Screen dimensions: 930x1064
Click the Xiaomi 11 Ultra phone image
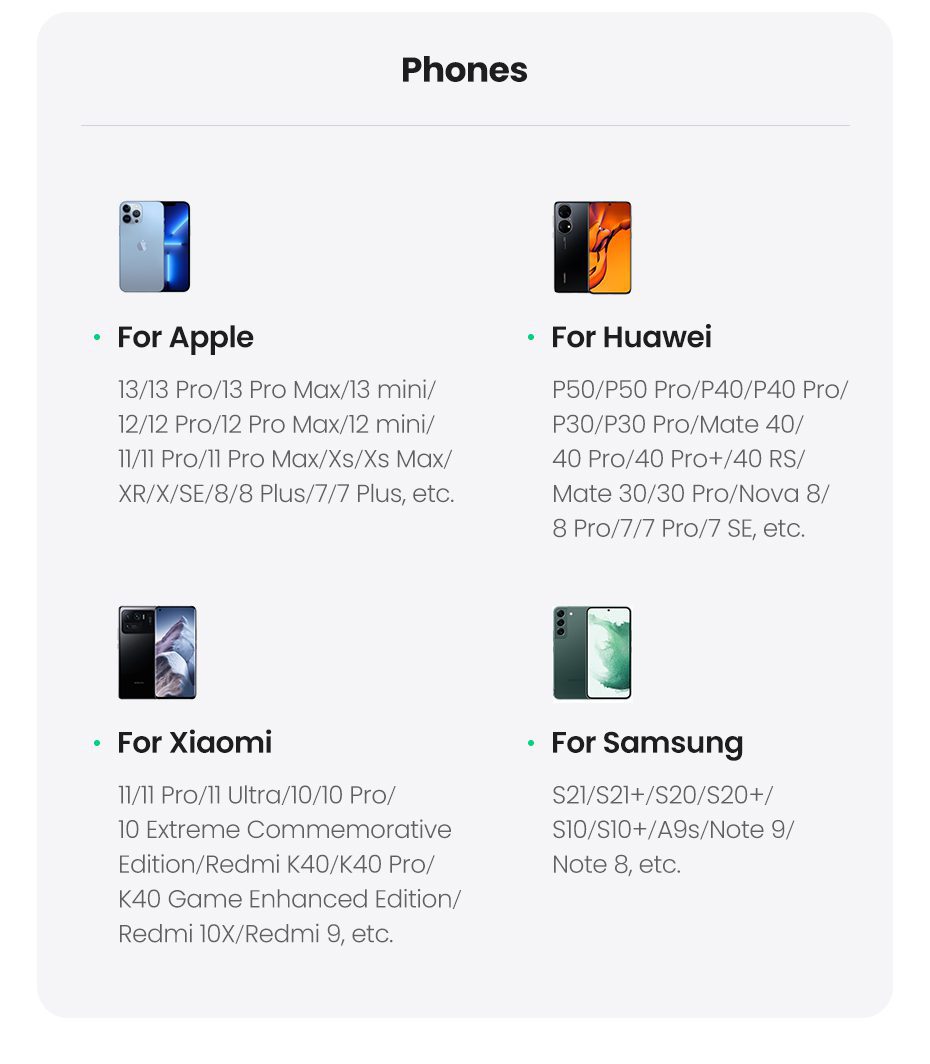click(x=157, y=652)
